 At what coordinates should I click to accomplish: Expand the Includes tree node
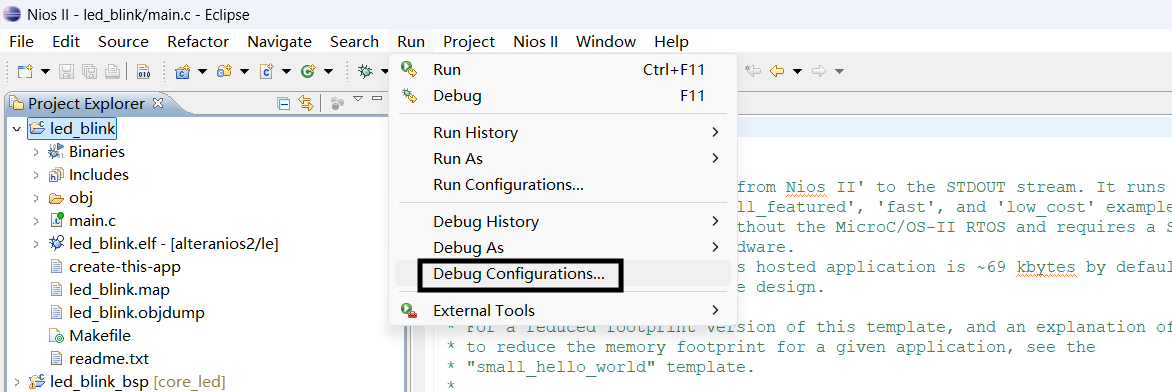pos(35,175)
